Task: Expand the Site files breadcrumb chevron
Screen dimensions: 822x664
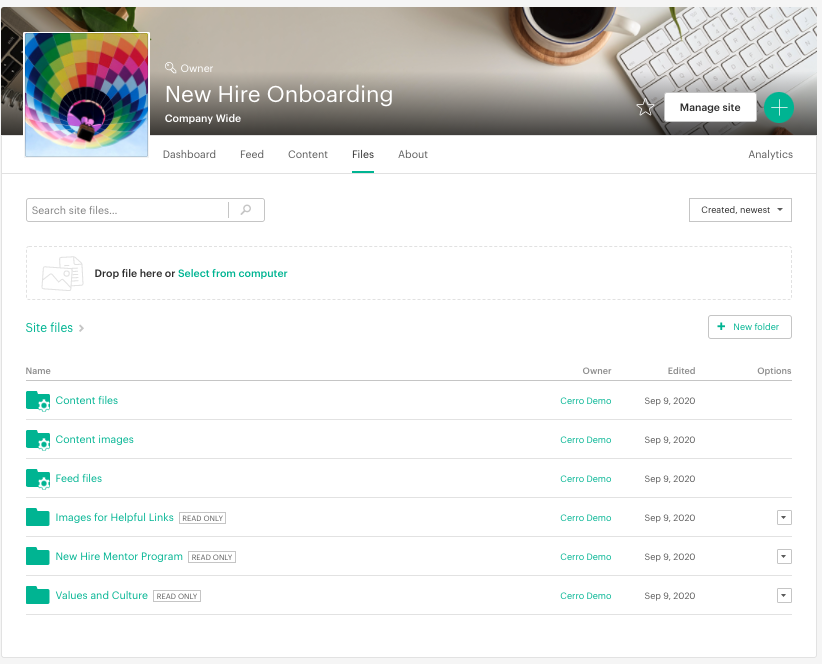Action: pyautogui.click(x=82, y=327)
